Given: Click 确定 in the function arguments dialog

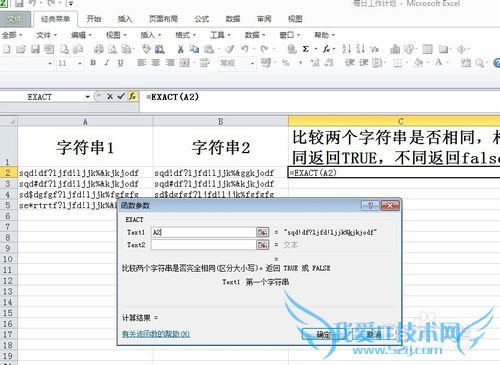Looking at the screenshot, I should coord(323,334).
